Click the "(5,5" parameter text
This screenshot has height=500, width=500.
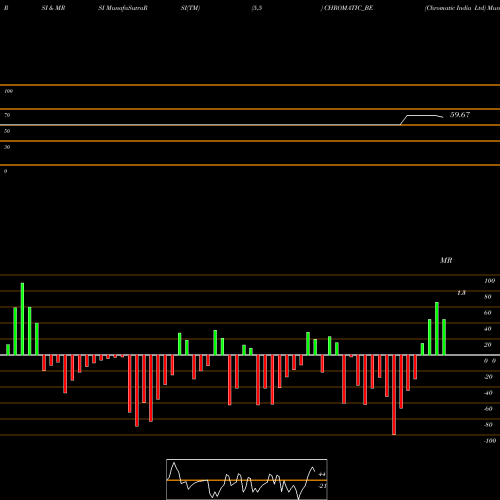point(257,8)
